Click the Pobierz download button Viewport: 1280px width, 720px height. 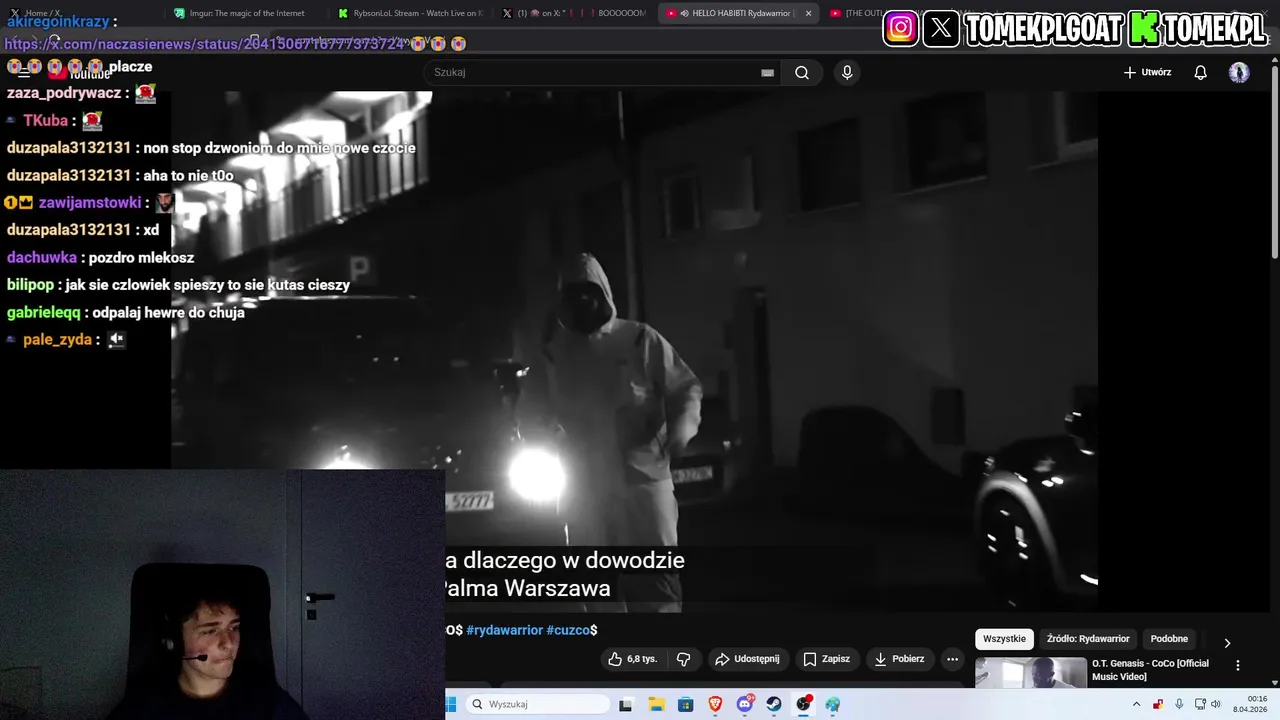point(900,659)
